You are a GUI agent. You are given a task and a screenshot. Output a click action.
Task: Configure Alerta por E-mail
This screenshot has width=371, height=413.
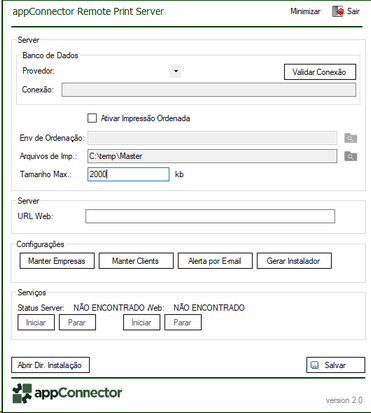215,261
